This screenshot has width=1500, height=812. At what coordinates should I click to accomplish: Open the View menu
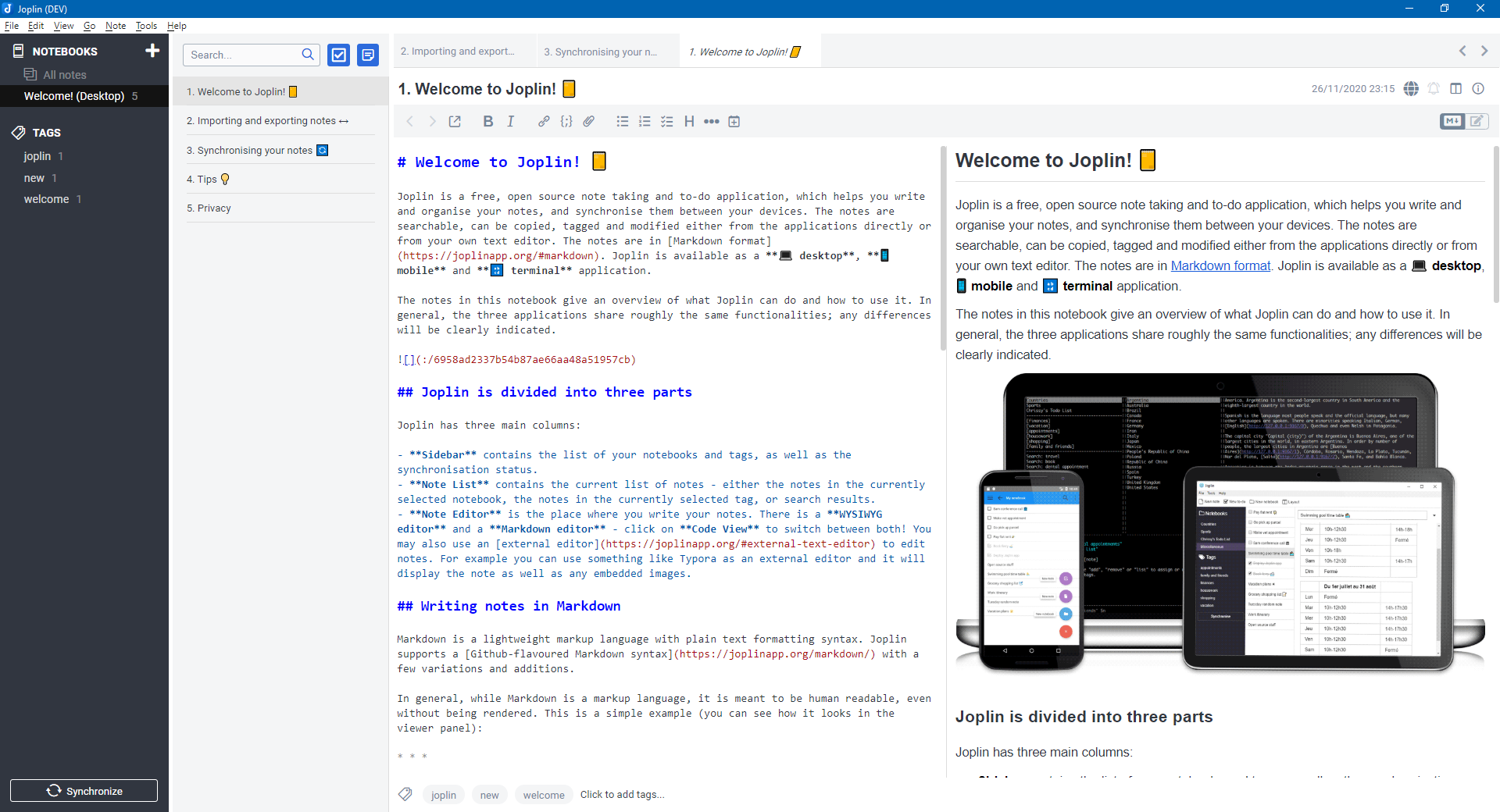(63, 26)
